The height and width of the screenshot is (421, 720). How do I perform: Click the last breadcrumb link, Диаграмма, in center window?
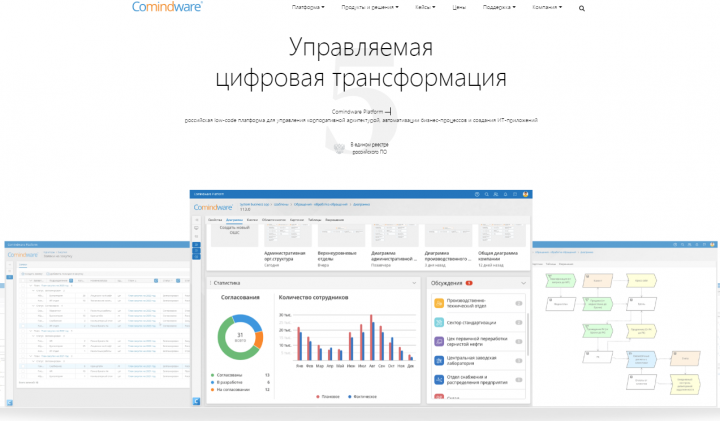tap(361, 204)
